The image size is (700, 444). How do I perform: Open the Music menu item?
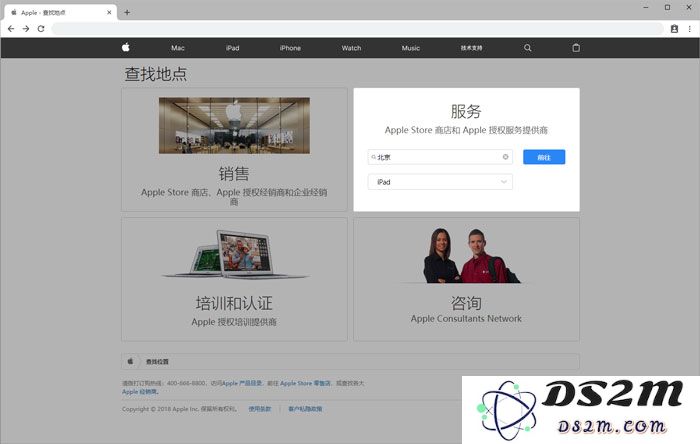[411, 48]
